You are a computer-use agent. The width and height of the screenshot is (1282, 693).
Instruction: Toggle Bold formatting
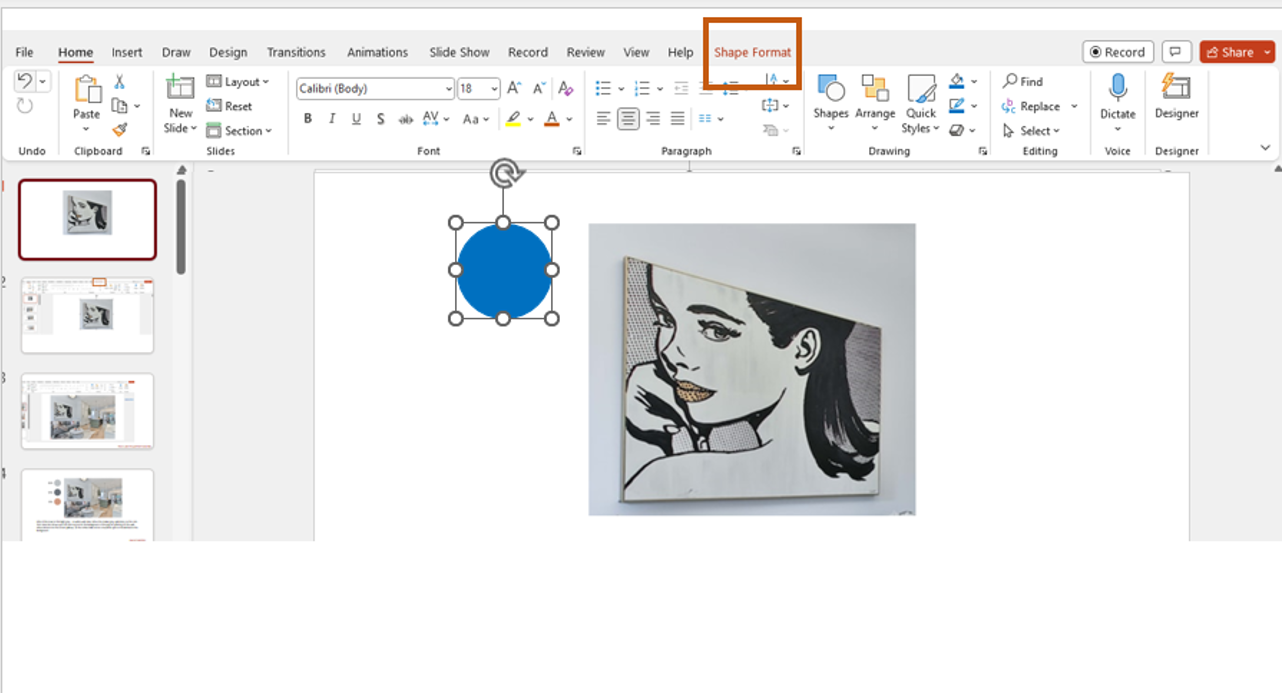(x=308, y=119)
